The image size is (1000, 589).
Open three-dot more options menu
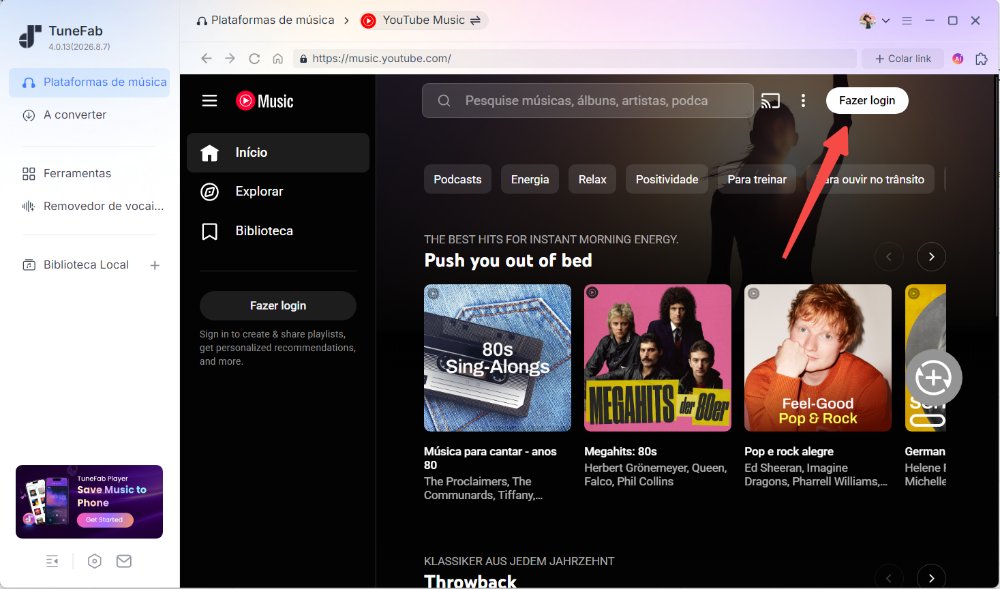[x=803, y=101]
